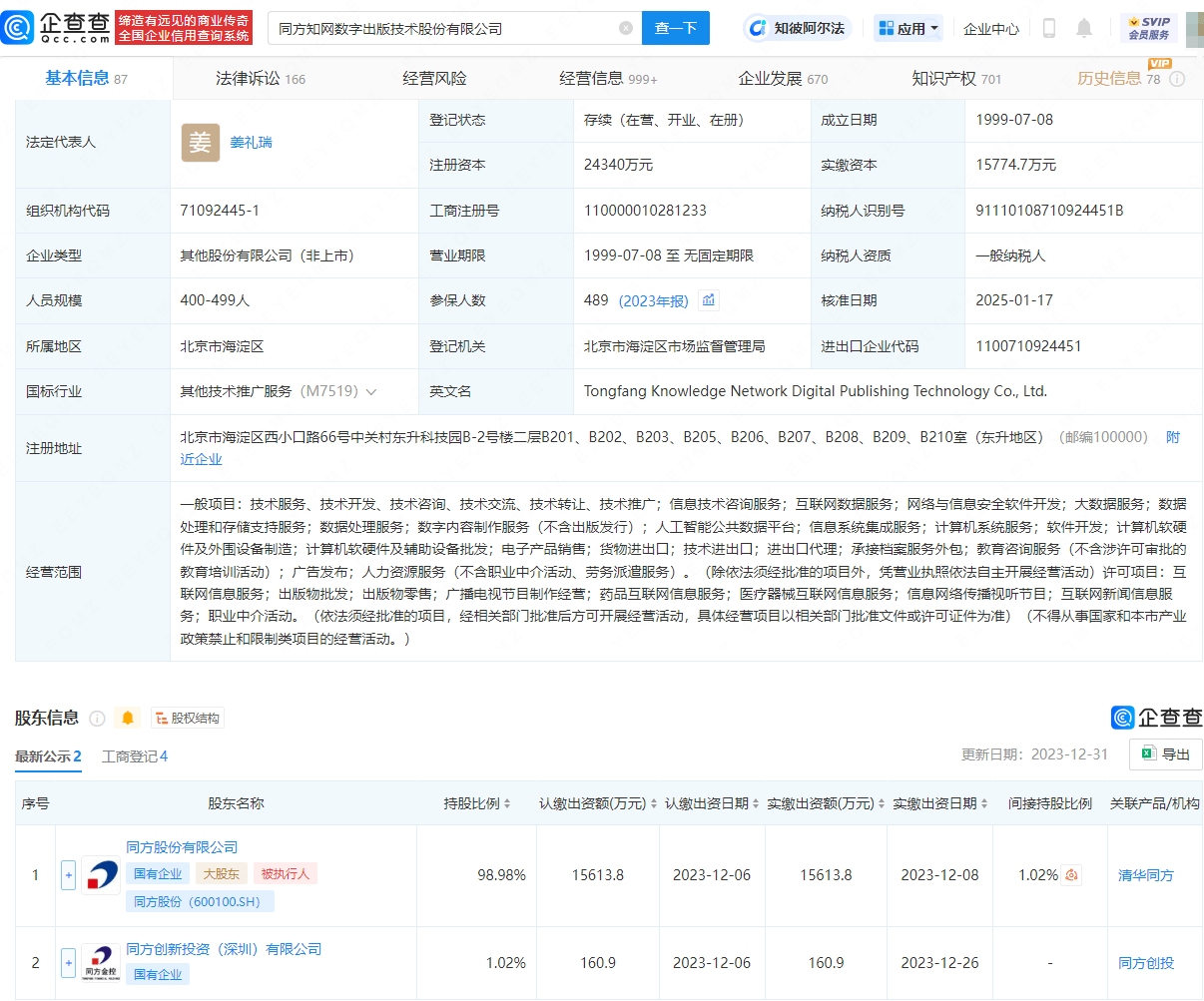Viewport: 1204px width, 1001px height.
Task: Select the organization code 71092445-1
Action: coord(220,211)
